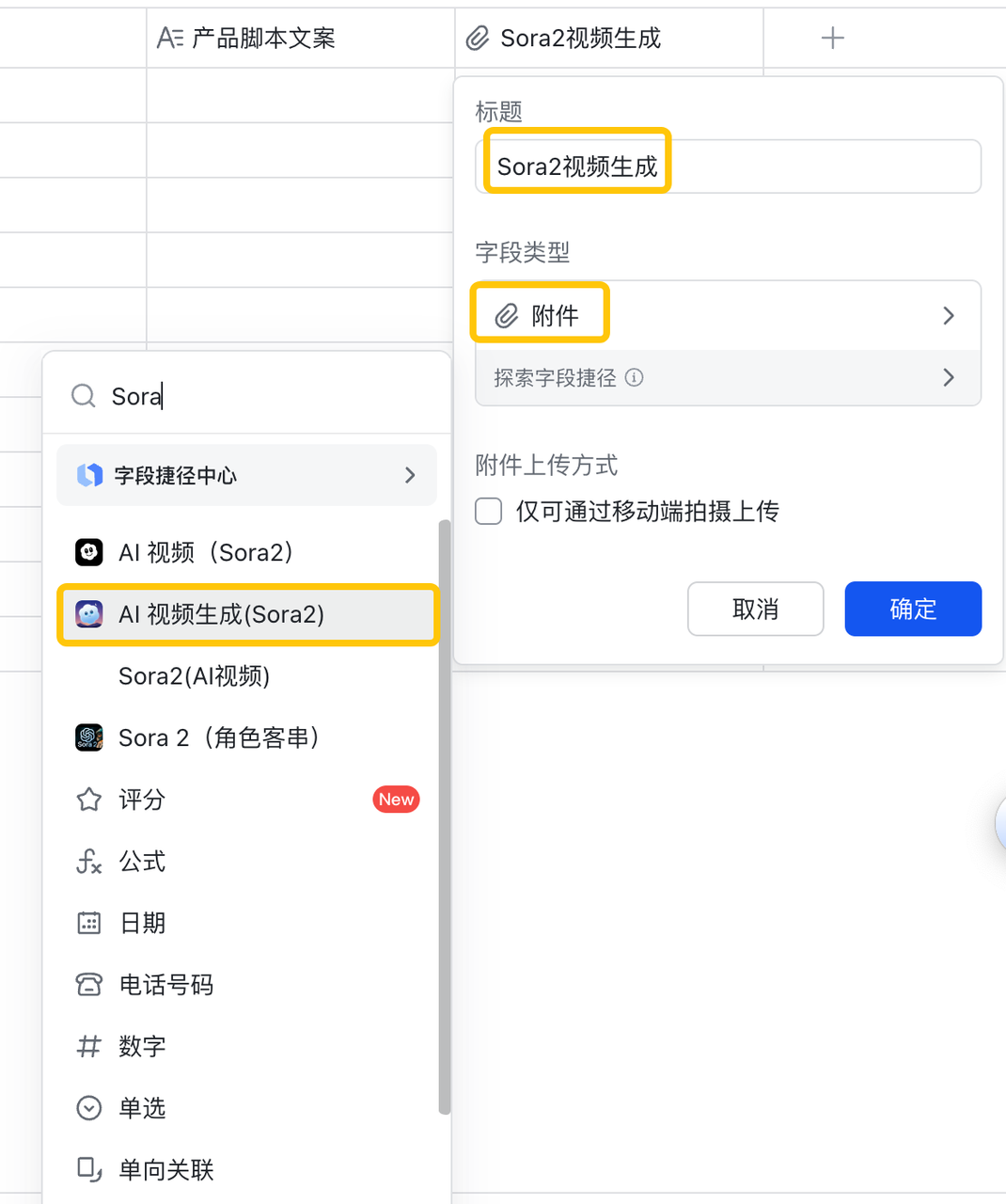
Task: Click the info icon beside 探索字段捷径
Action: click(635, 377)
